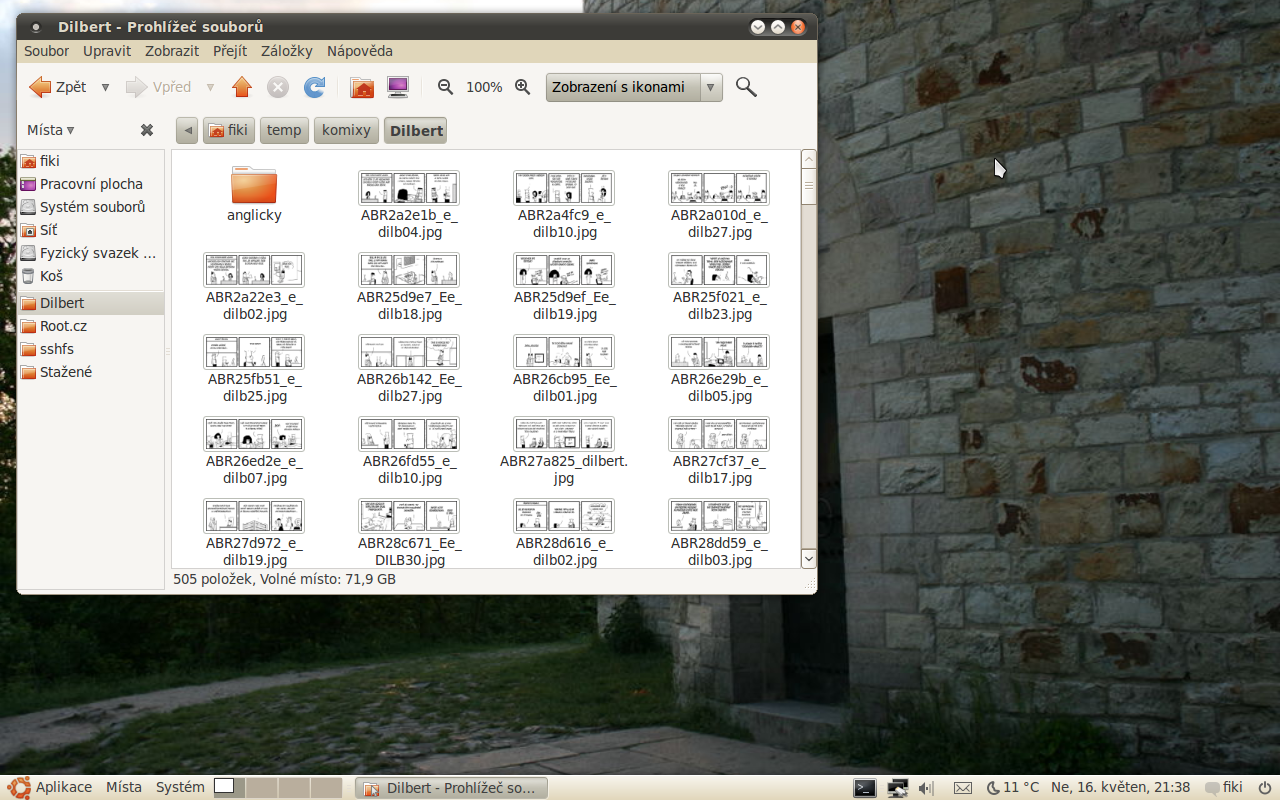
Task: Click the Dilbert path bar button
Action: (x=416, y=130)
